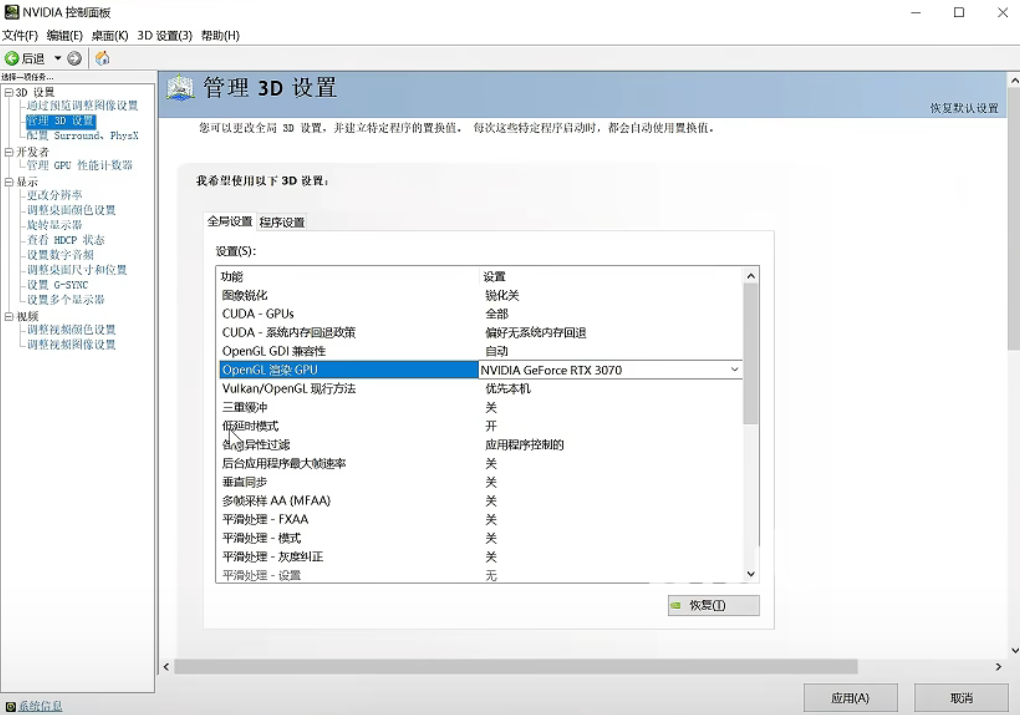Screen dimensions: 1020x715
Task: Collapse the 3D 设置 tree node
Action: pyautogui.click(x=8, y=92)
